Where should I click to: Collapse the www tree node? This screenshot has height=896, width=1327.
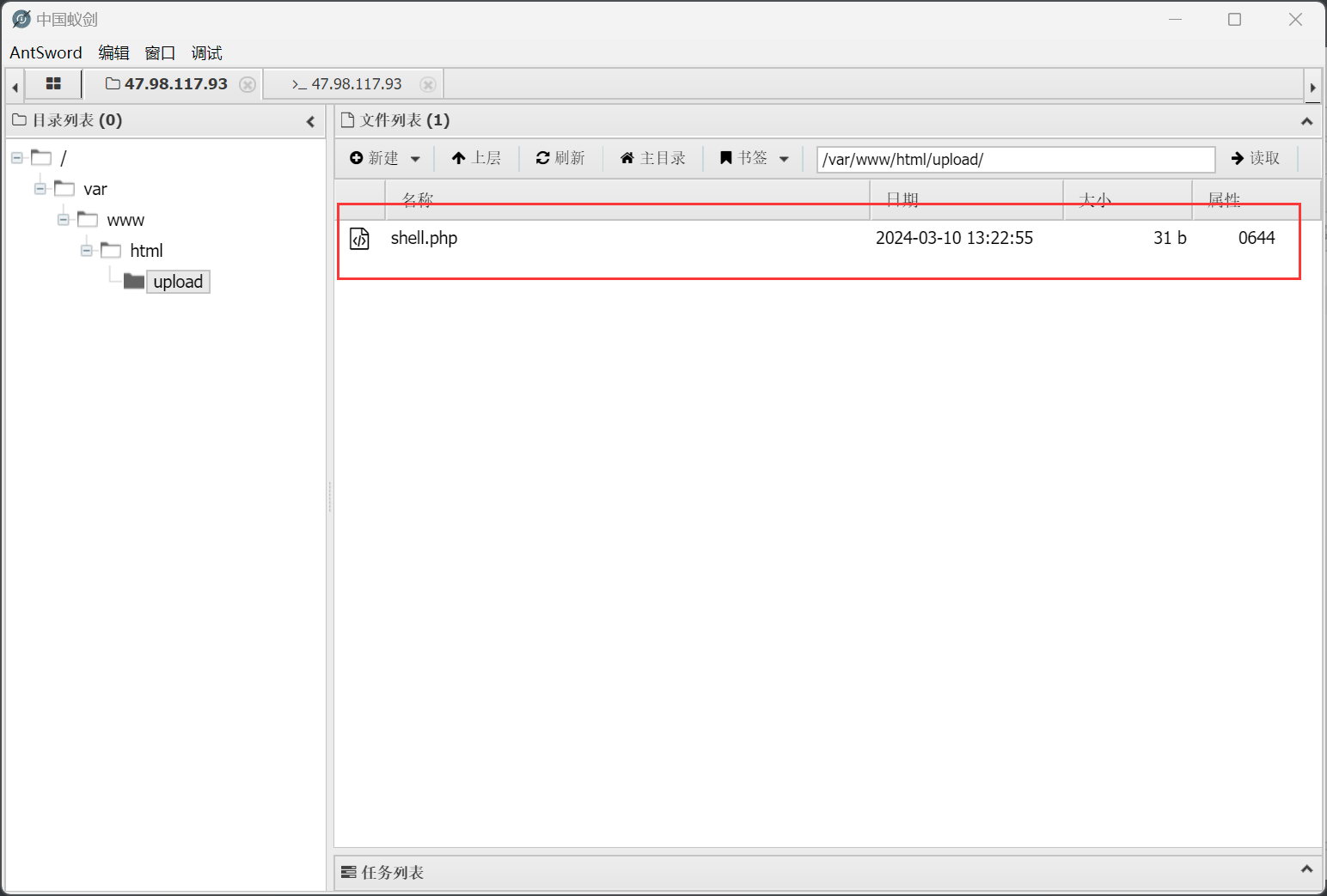[64, 220]
